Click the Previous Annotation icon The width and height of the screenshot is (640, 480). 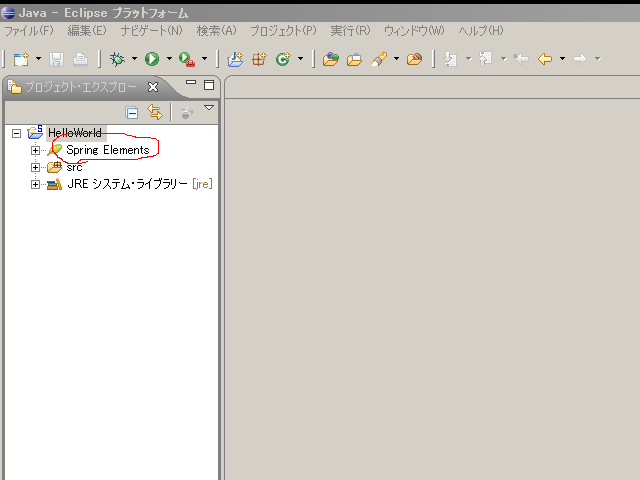pyautogui.click(x=485, y=59)
